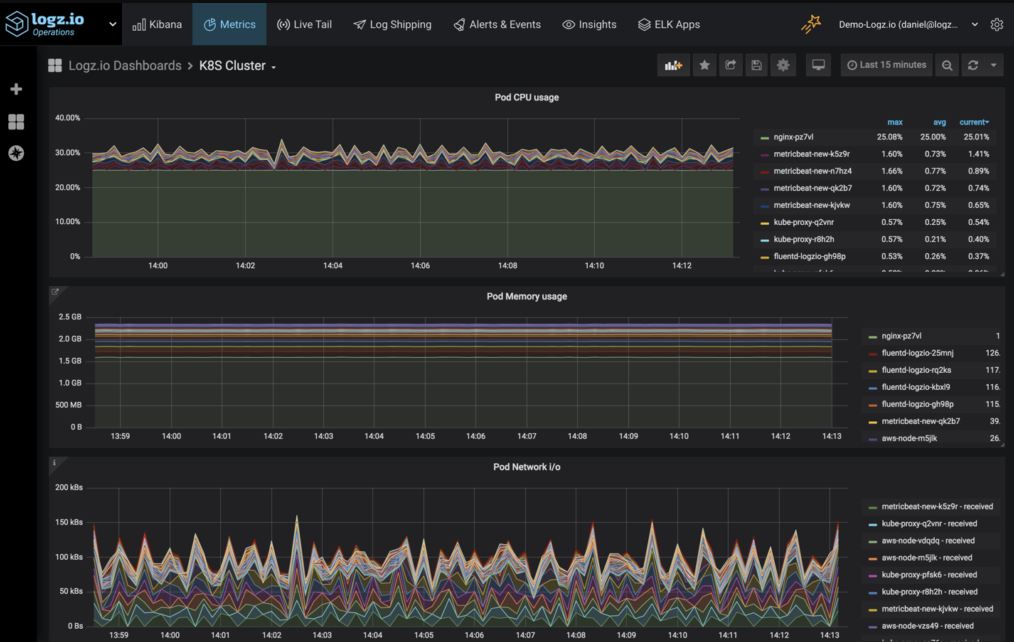Toggle fluentd-logzio-gh98p series in CPU legend
The height and width of the screenshot is (642, 1014).
click(809, 257)
